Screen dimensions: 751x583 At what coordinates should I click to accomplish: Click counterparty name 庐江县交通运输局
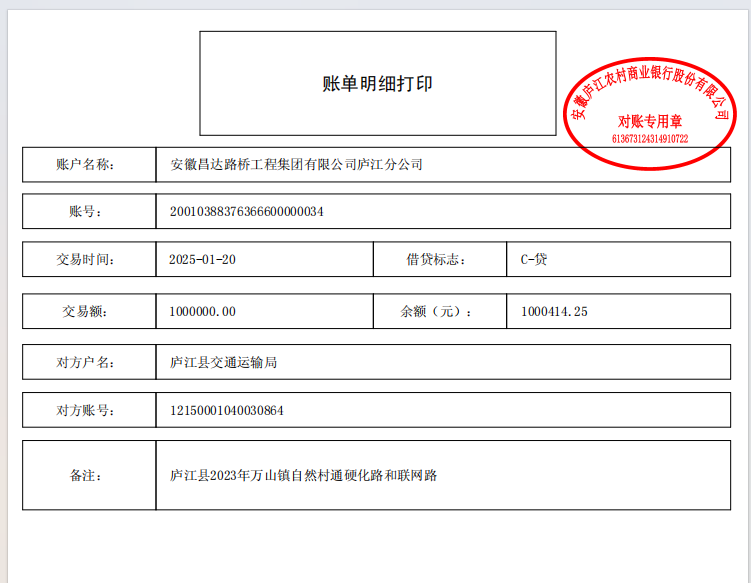(x=223, y=362)
